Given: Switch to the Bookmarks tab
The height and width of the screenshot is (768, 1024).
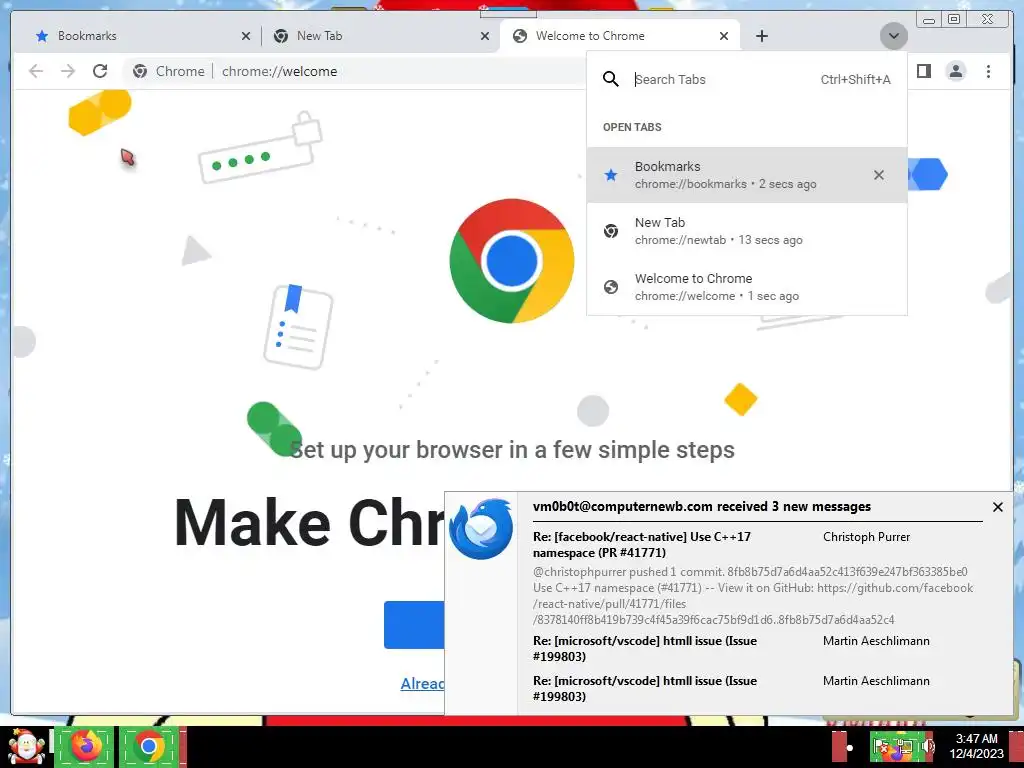Looking at the screenshot, I should [x=137, y=36].
